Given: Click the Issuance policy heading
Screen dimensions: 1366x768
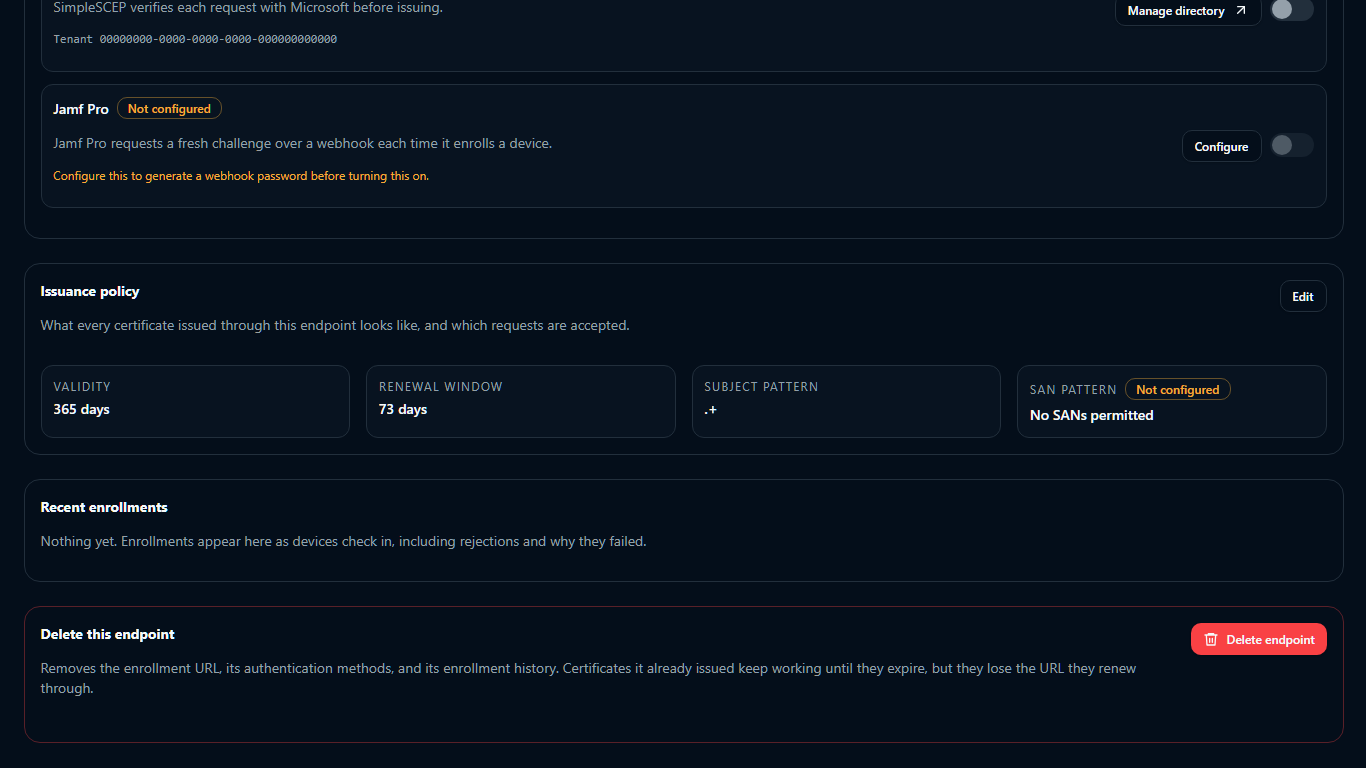Looking at the screenshot, I should pyautogui.click(x=90, y=291).
